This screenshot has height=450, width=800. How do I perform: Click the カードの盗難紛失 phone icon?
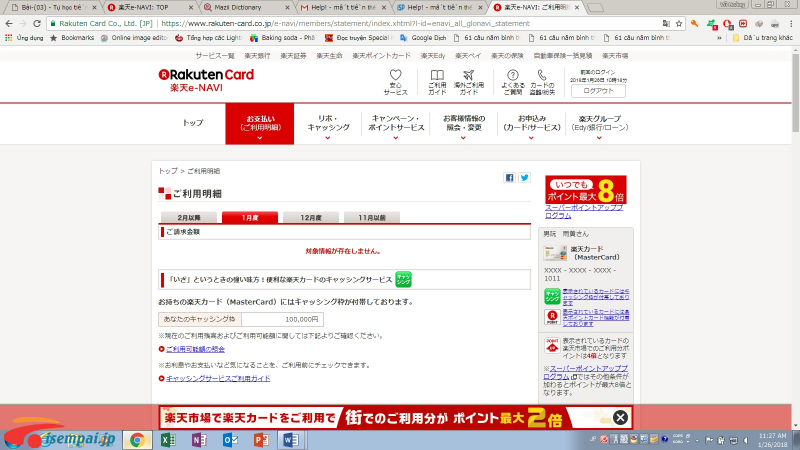[542, 75]
